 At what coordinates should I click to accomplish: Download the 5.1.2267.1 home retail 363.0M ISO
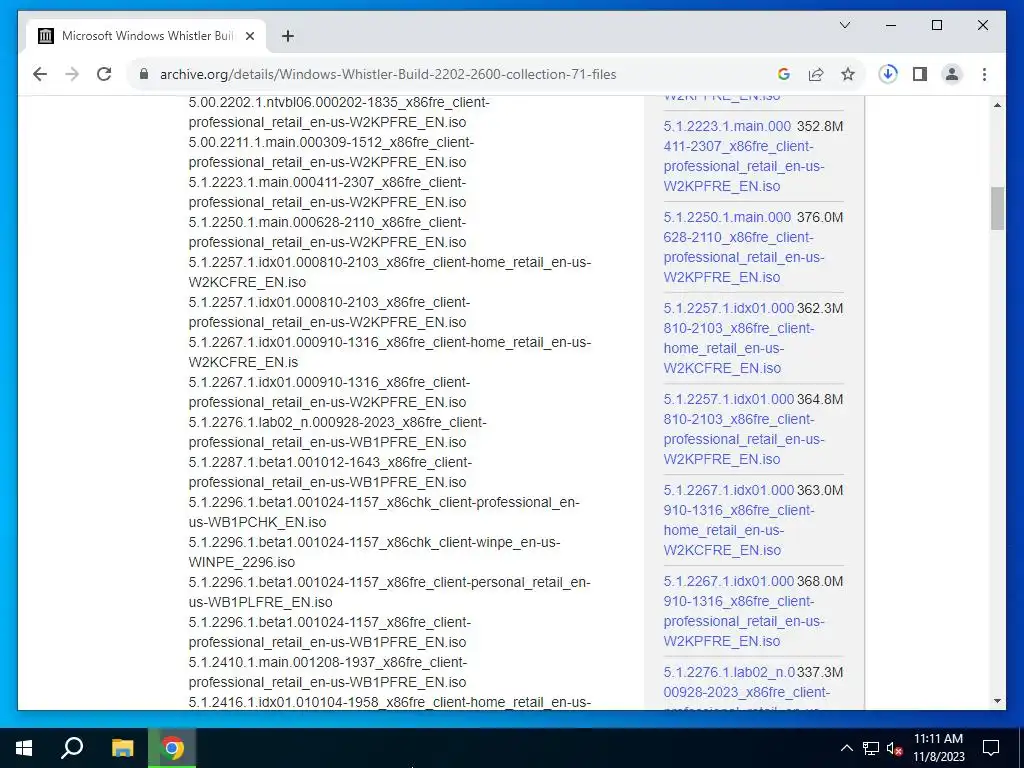pos(739,520)
